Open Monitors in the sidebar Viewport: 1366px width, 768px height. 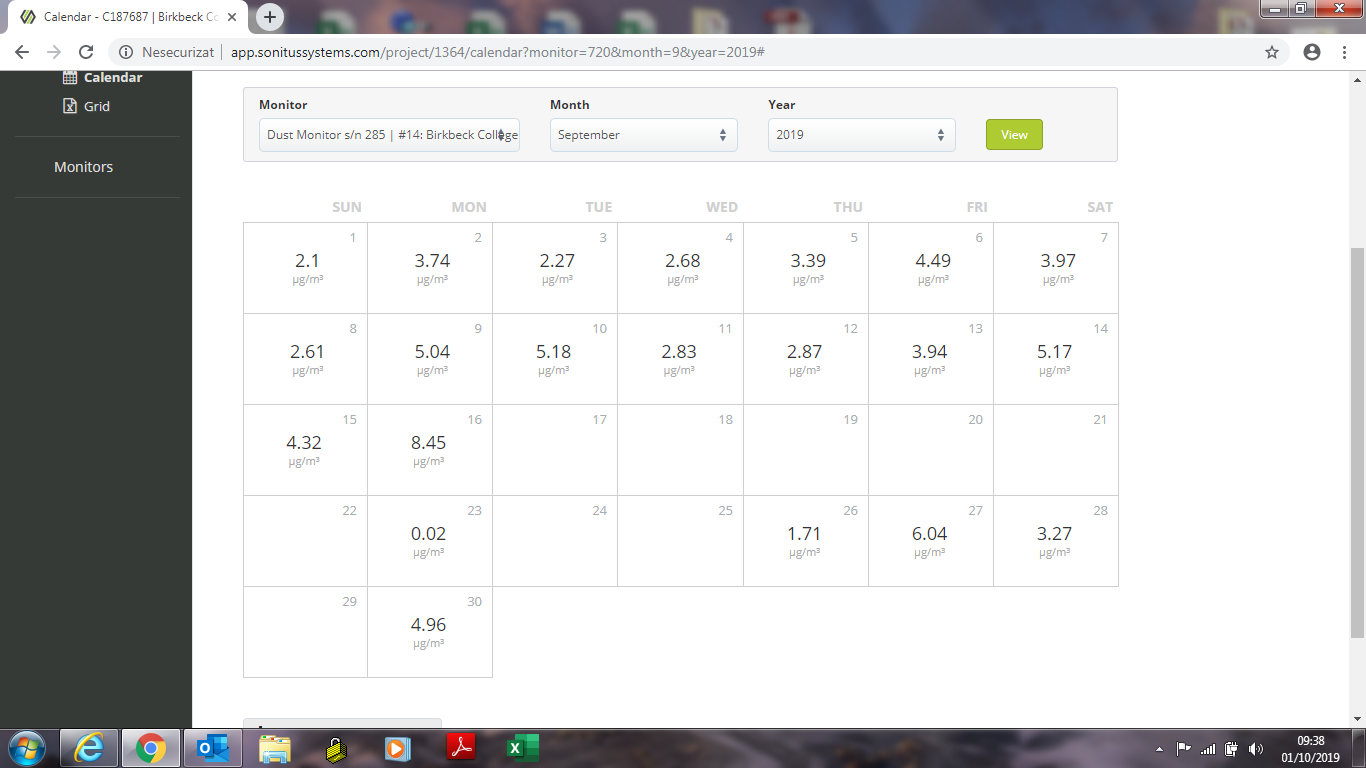[84, 167]
